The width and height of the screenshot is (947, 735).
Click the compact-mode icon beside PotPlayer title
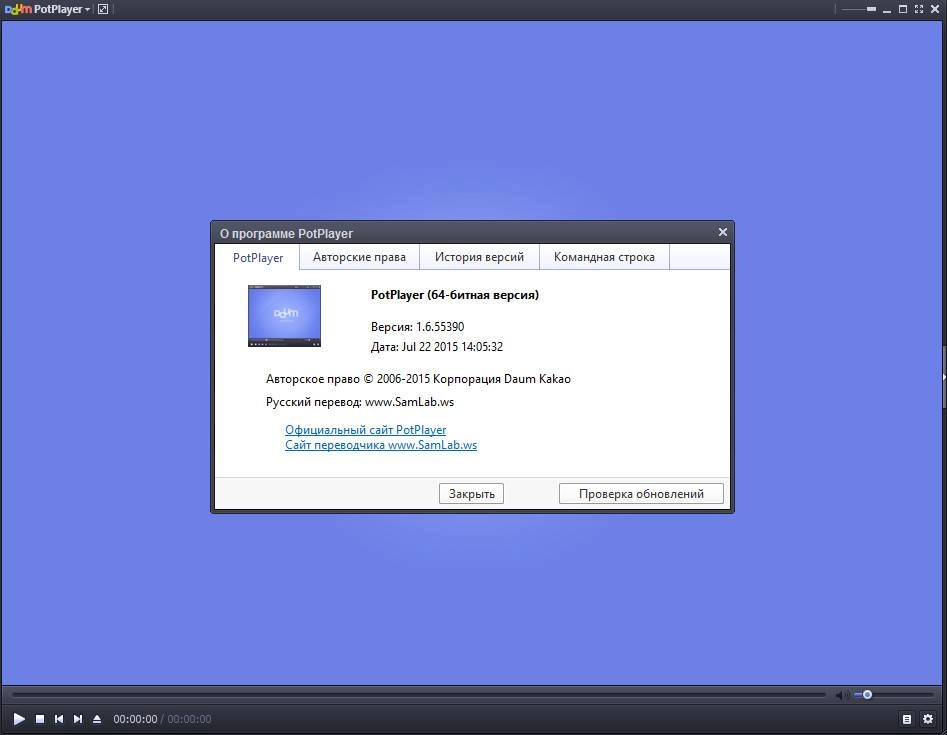click(103, 9)
